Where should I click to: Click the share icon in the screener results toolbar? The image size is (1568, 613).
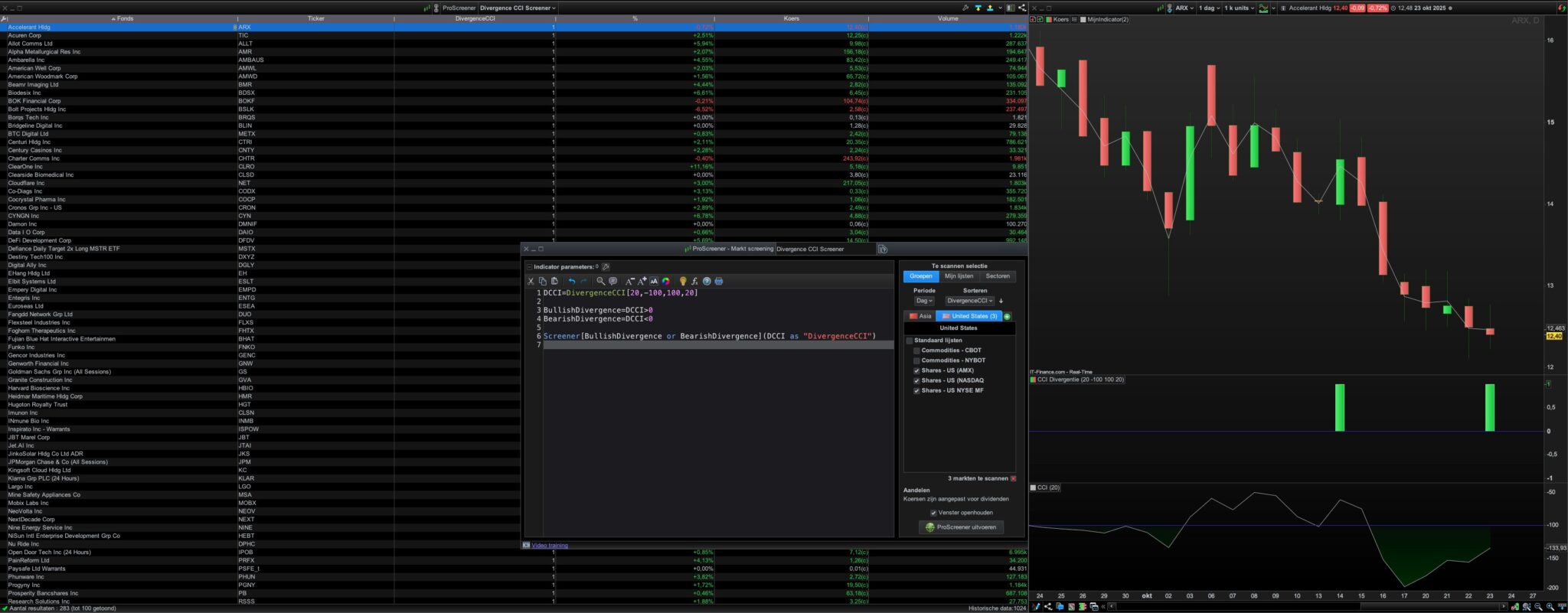coord(1021,8)
